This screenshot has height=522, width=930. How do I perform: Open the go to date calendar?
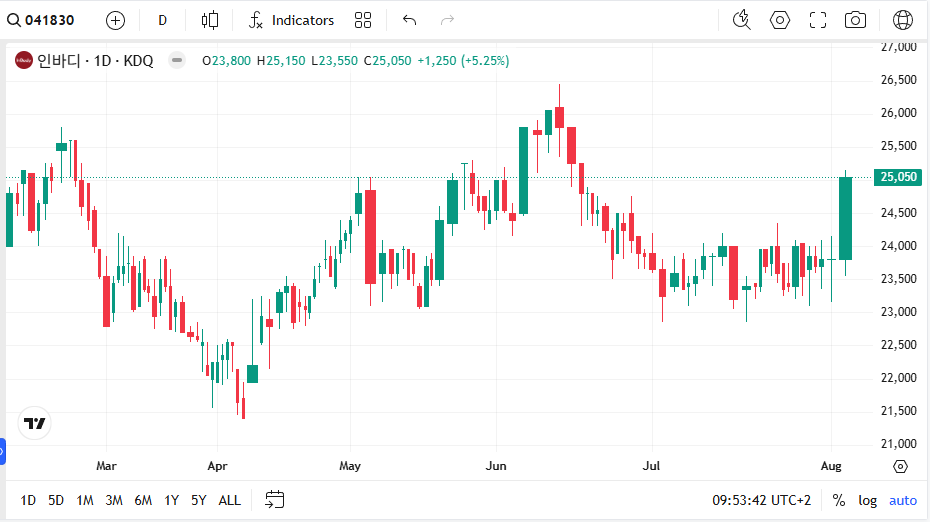point(275,499)
